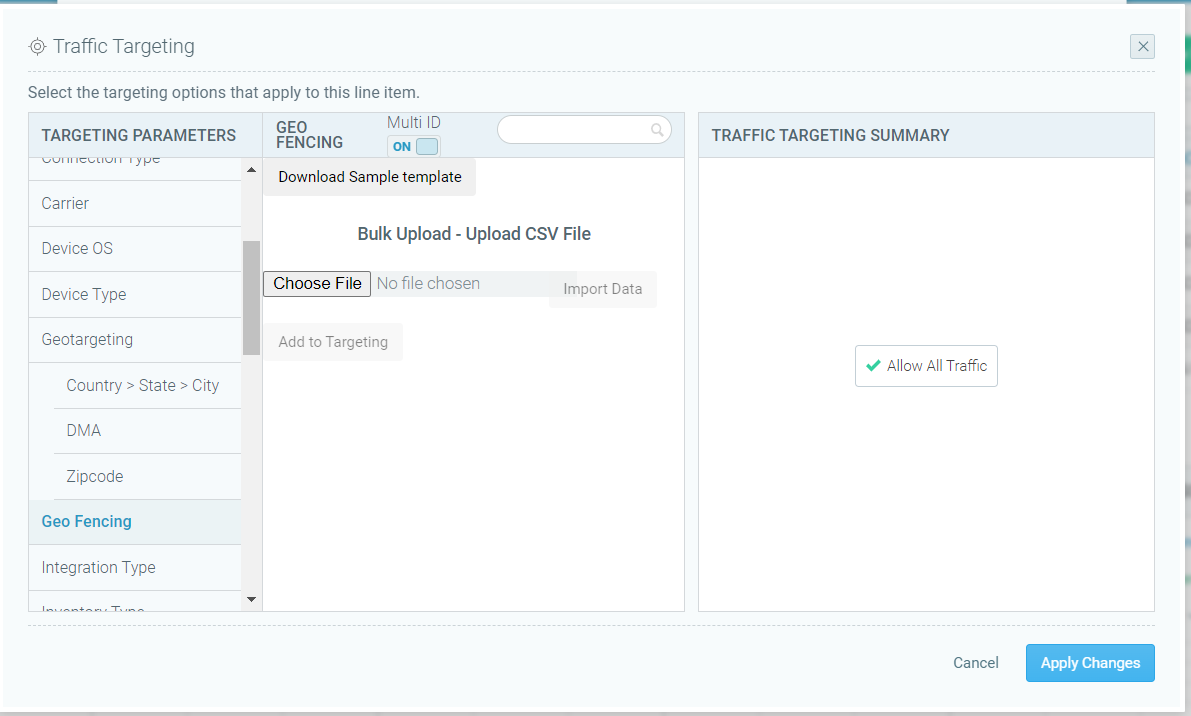
Task: Select Geo Fencing parameter
Action: point(135,522)
